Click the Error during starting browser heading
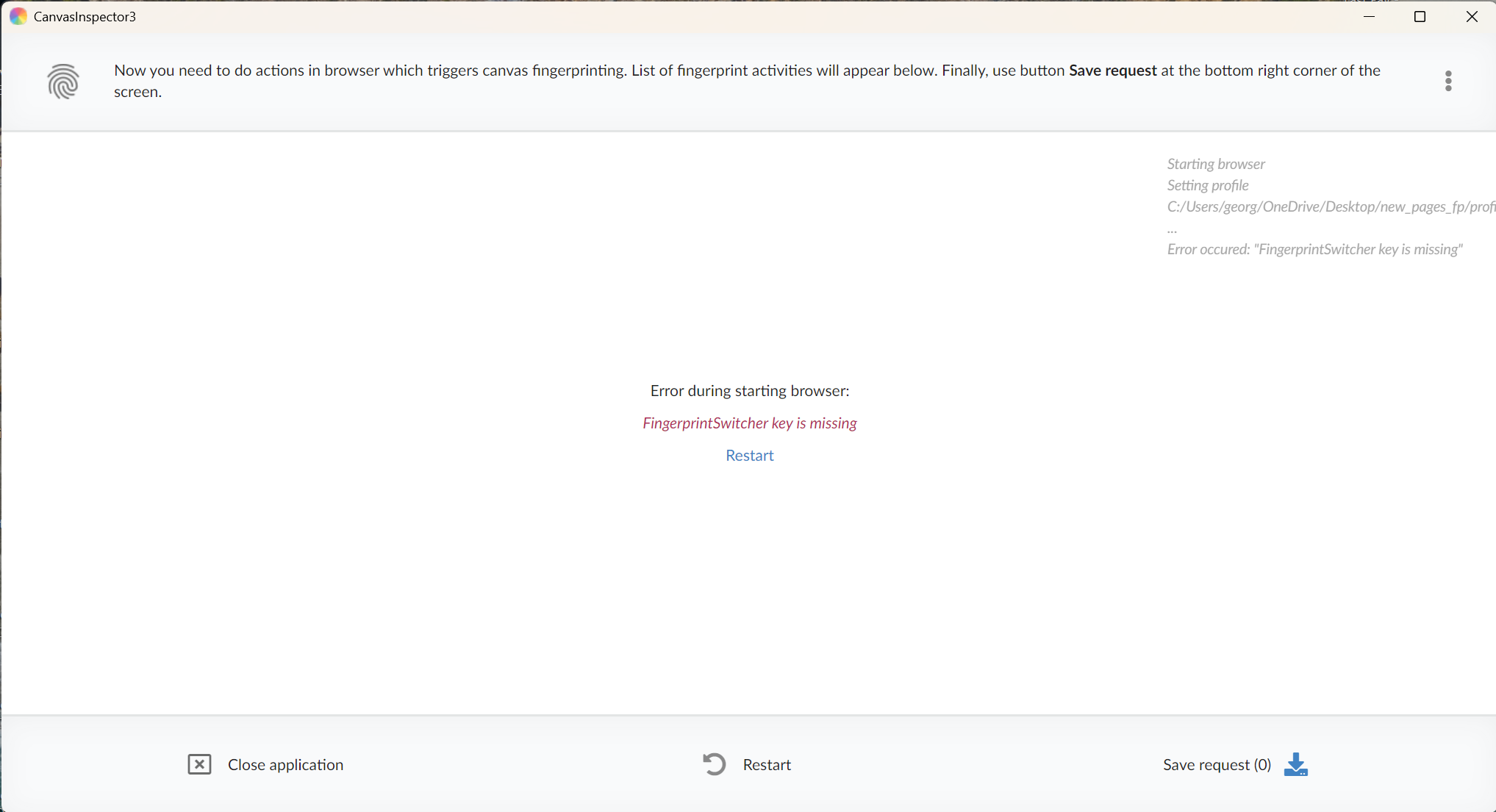The image size is (1496, 812). click(749, 390)
